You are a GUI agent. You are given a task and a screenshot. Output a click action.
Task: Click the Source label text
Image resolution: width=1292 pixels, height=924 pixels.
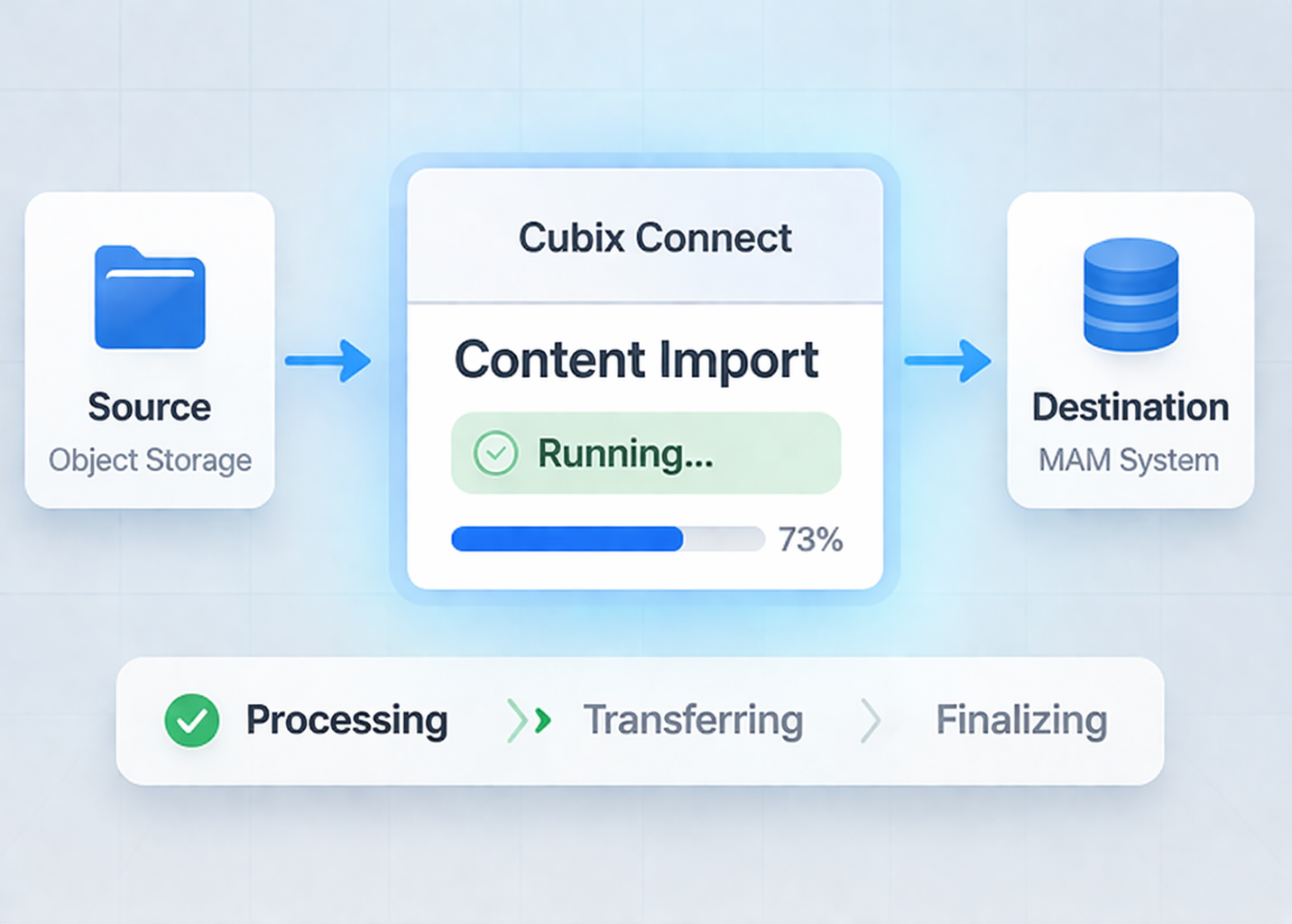pos(150,407)
